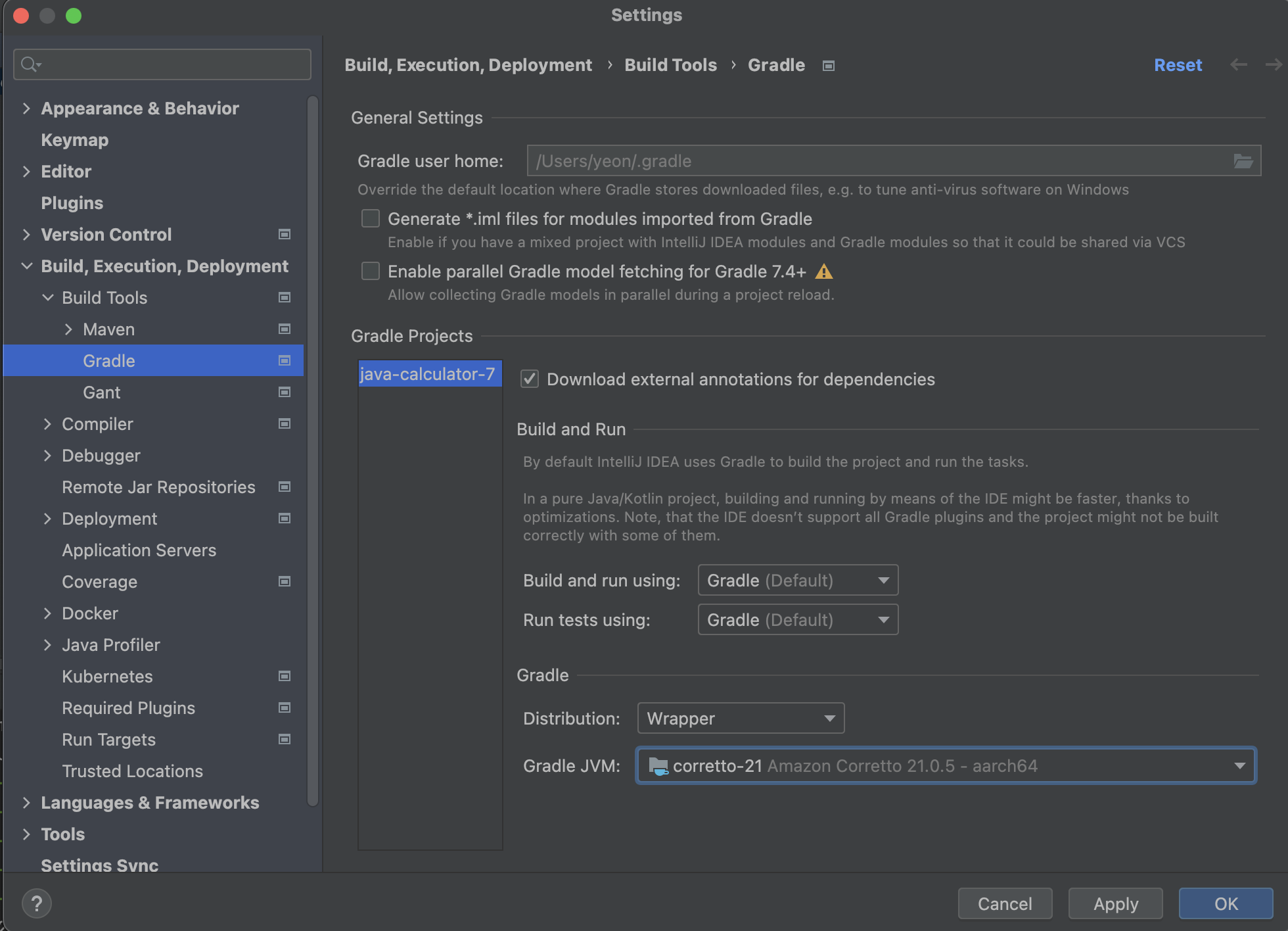Select Gant in the settings tree
This screenshot has height=931, width=1288.
(x=102, y=393)
